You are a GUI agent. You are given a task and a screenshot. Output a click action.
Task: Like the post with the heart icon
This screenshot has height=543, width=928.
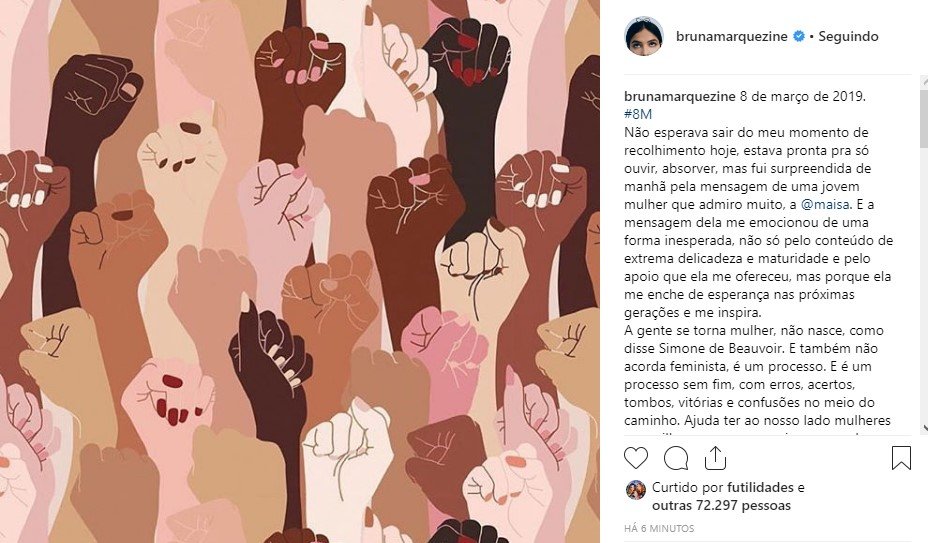tap(636, 458)
